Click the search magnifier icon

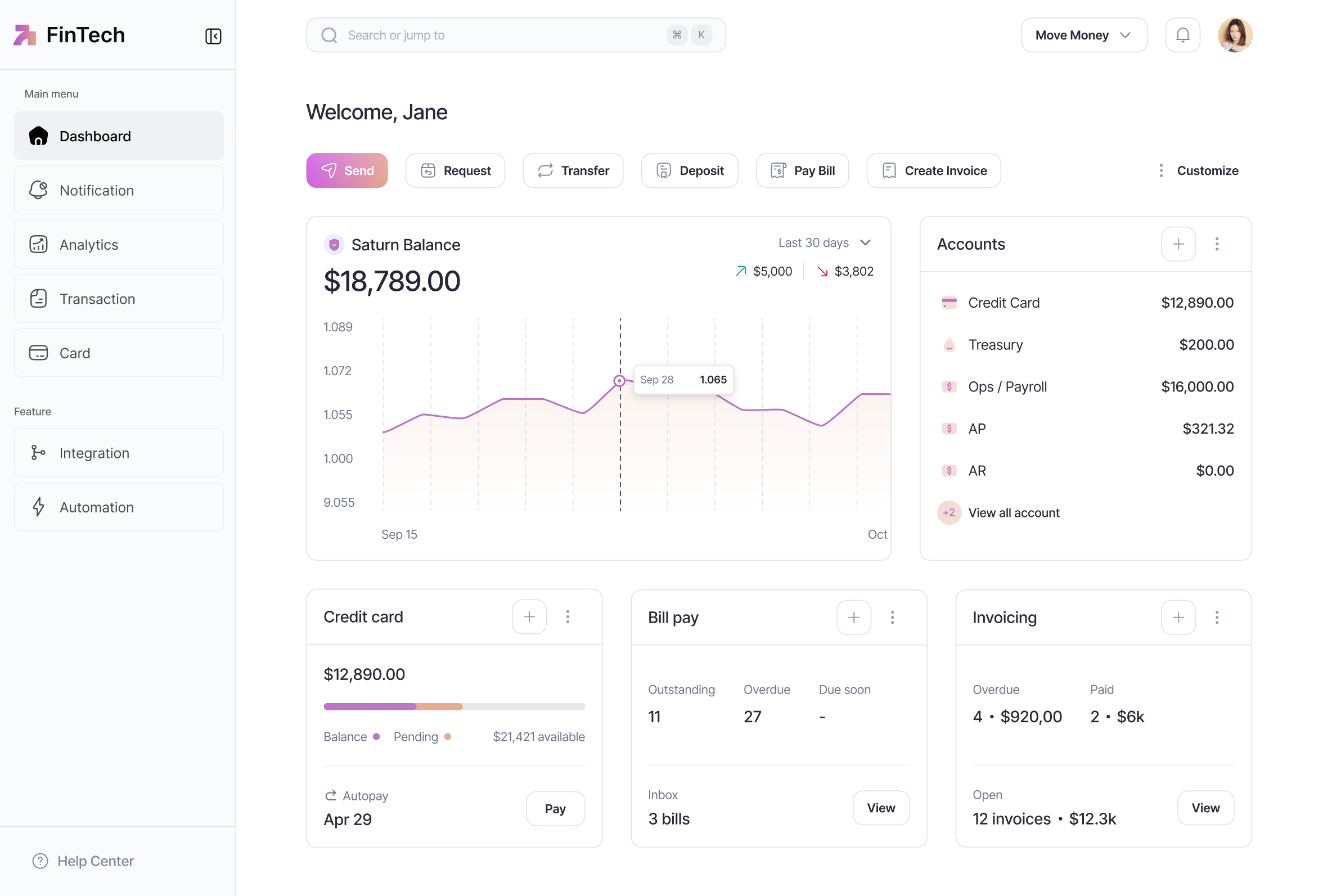328,35
